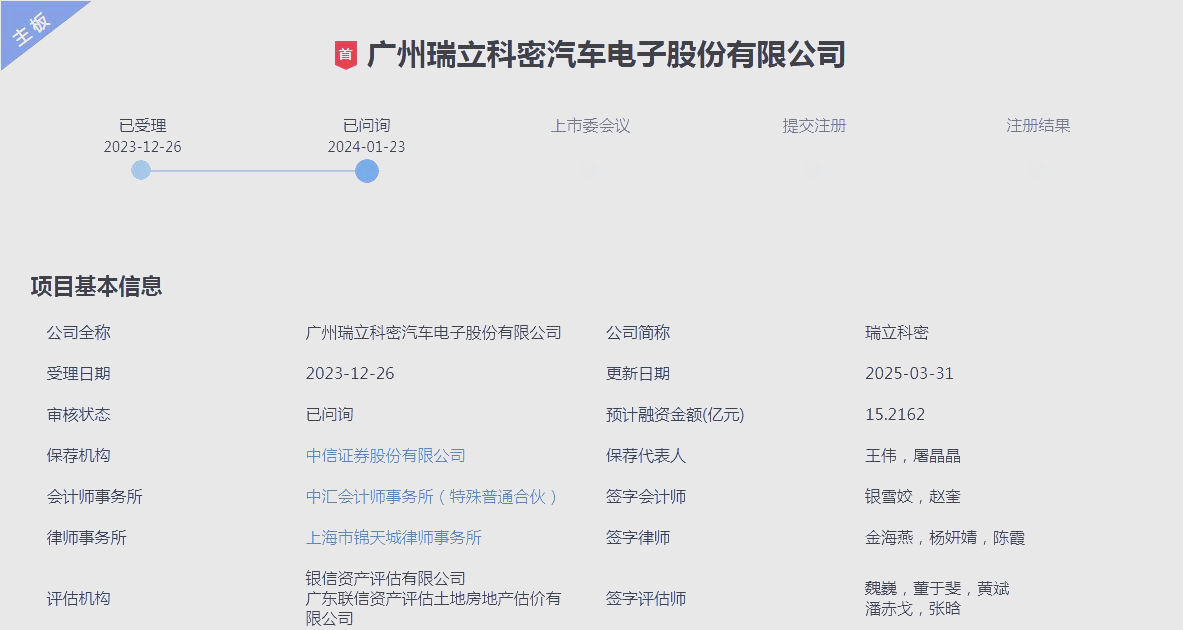Expand the 评估机构 agency details row
This screenshot has width=1183, height=630.
[79, 598]
